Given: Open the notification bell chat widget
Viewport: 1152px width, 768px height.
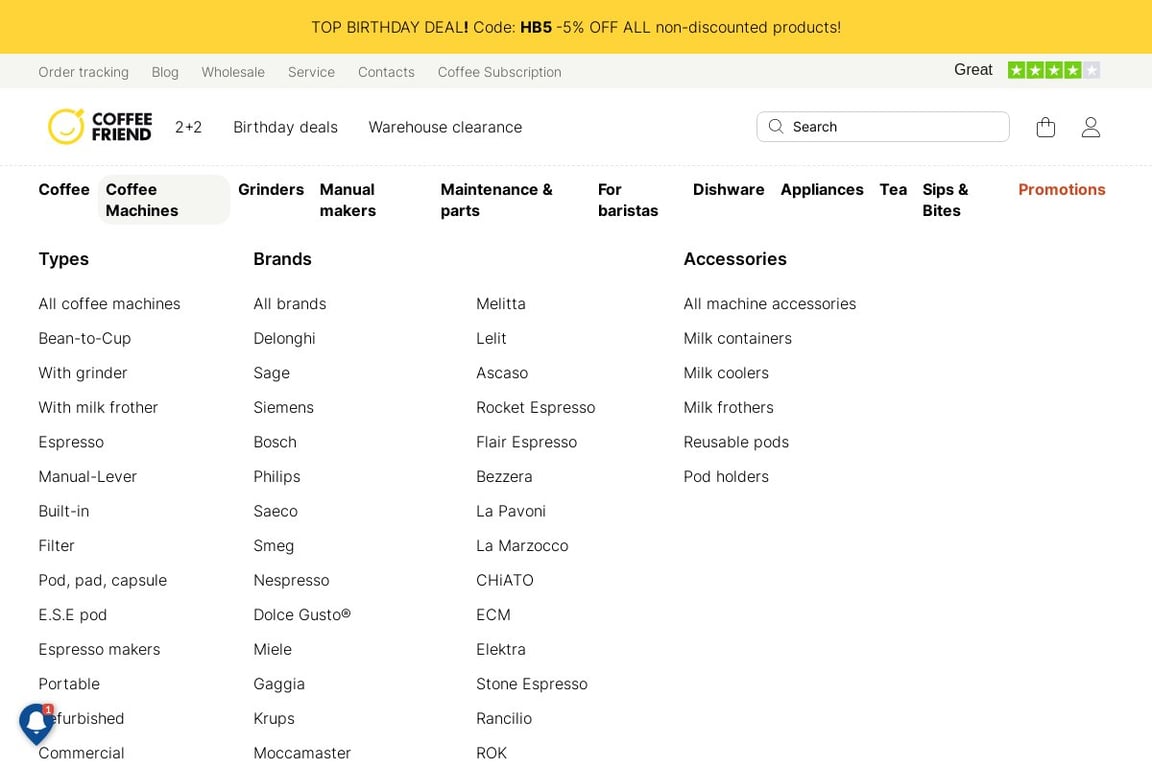Looking at the screenshot, I should [36, 724].
